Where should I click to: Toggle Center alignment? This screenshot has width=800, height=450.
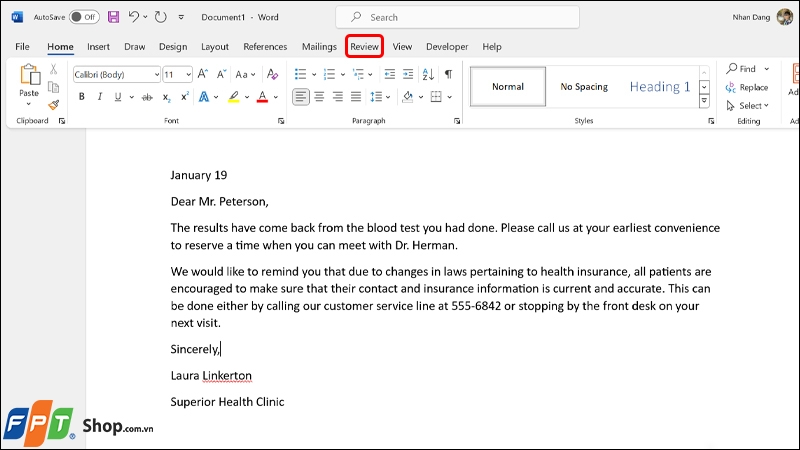click(319, 97)
